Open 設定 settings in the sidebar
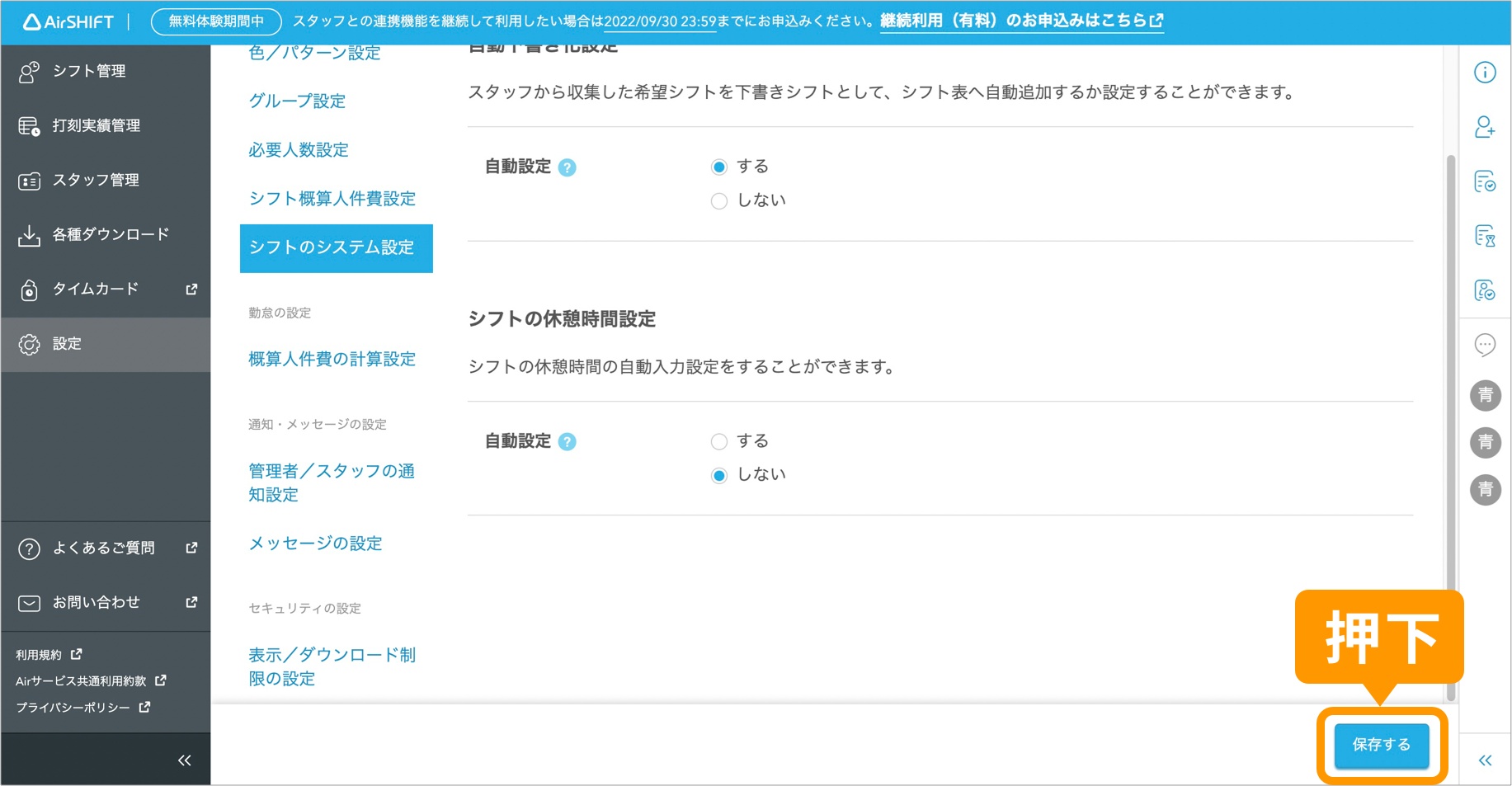Image resolution: width=1512 pixels, height=786 pixels. click(x=69, y=344)
